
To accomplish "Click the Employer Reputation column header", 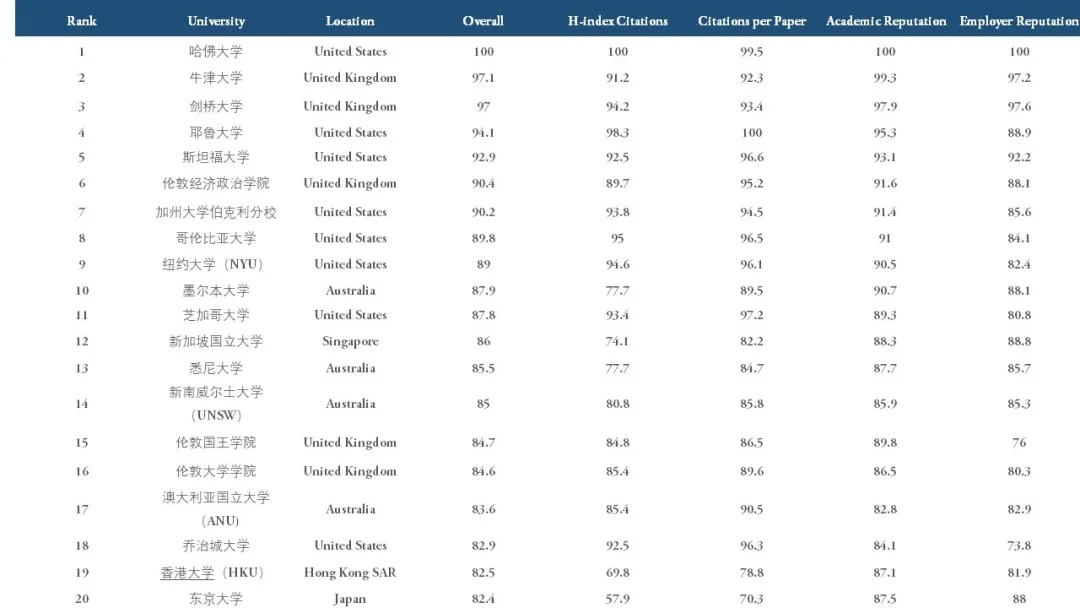I will [1019, 21].
